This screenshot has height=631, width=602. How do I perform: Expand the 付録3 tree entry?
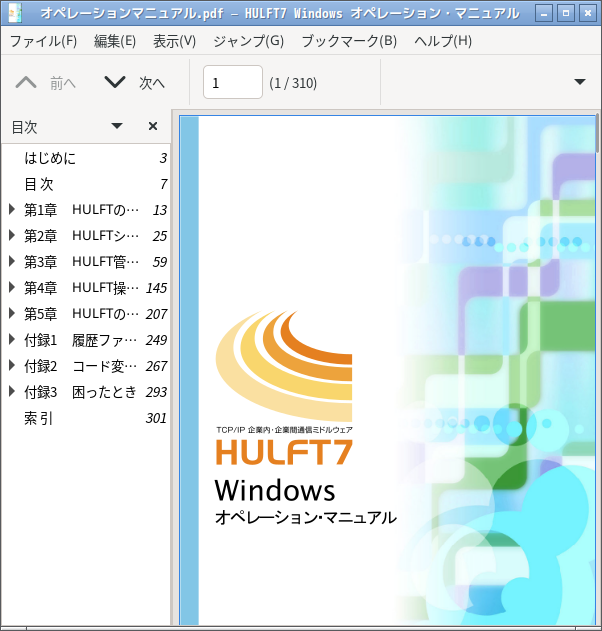[12, 392]
